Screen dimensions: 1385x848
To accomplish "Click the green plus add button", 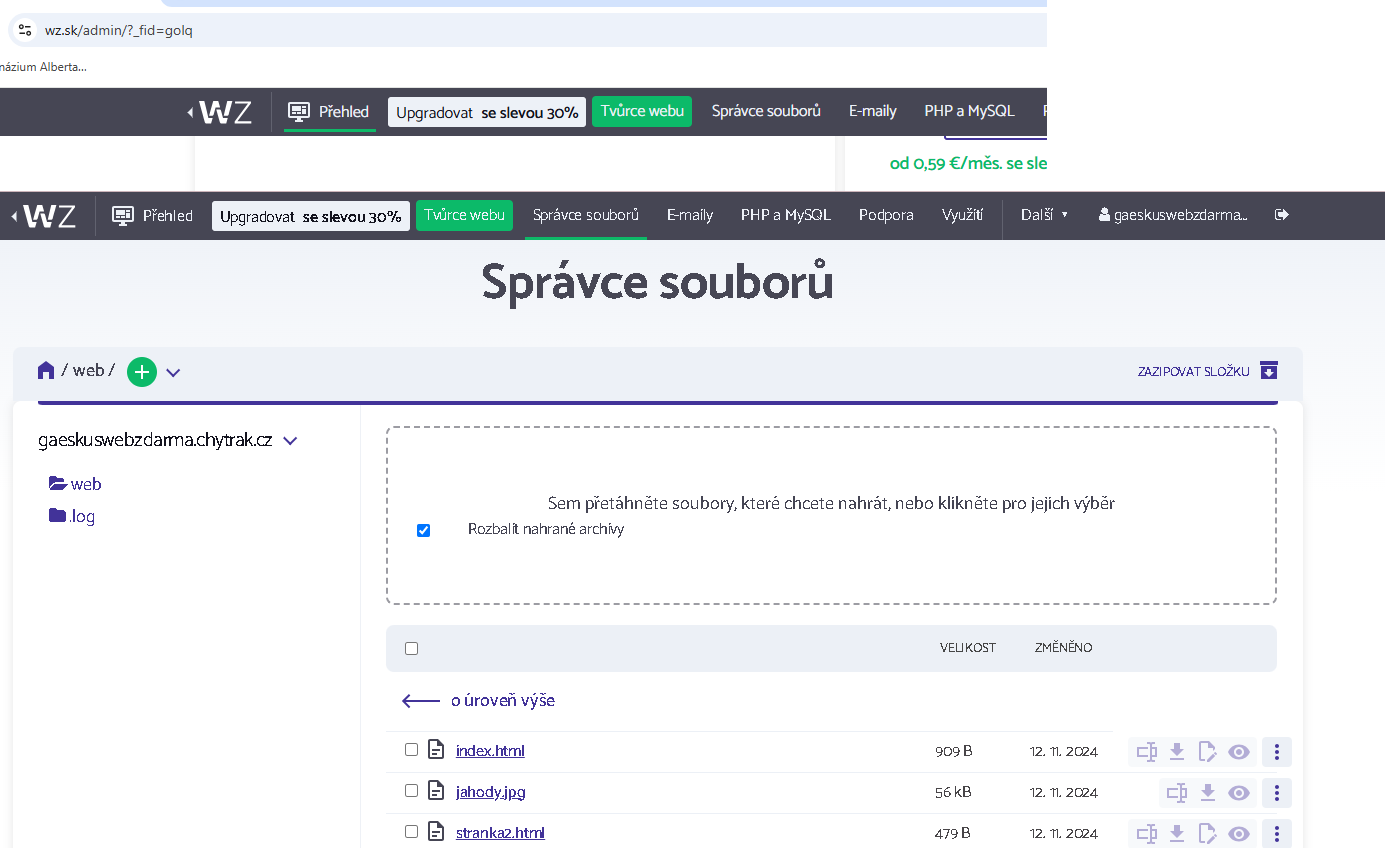I will coord(142,372).
